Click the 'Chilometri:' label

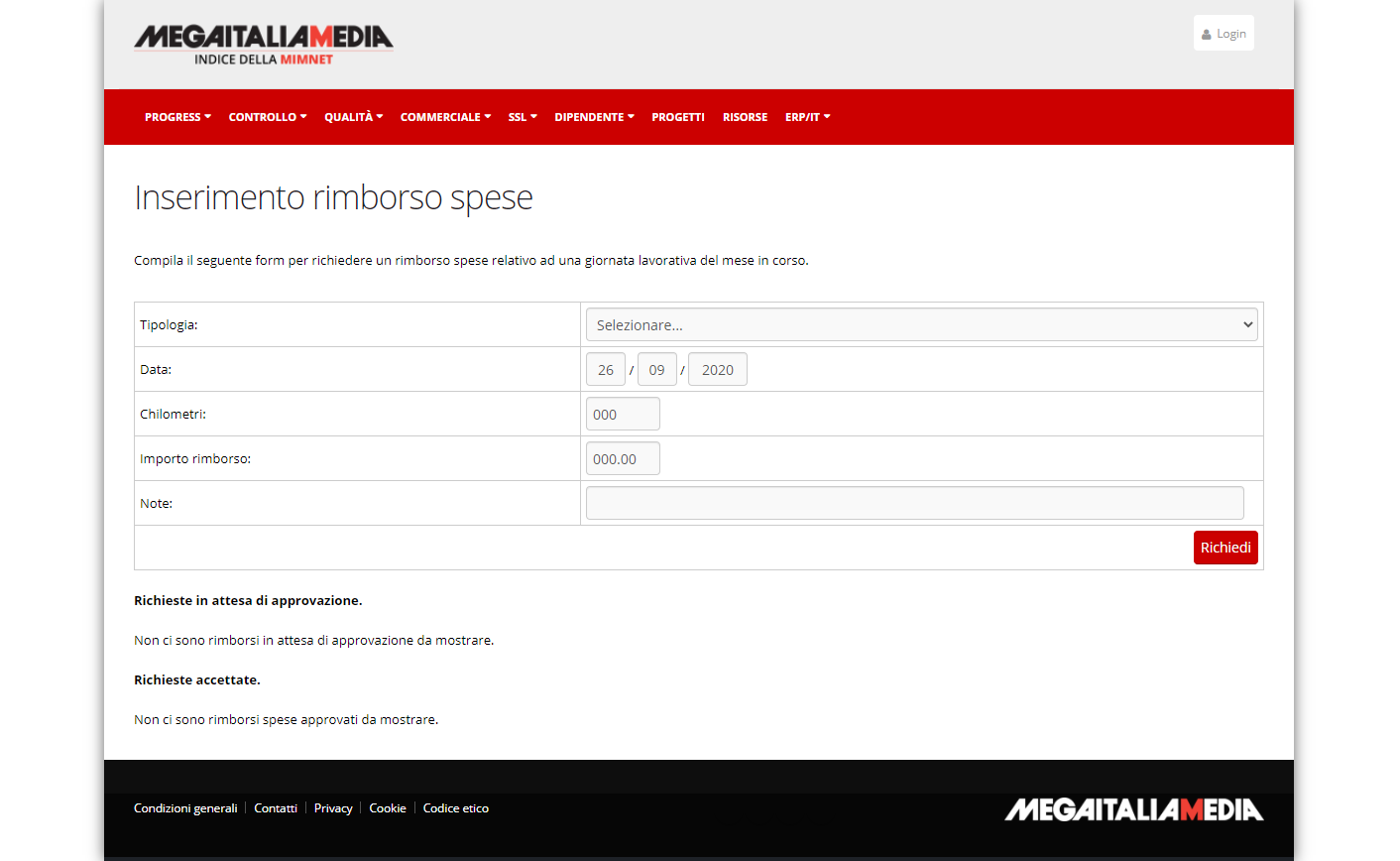point(174,414)
